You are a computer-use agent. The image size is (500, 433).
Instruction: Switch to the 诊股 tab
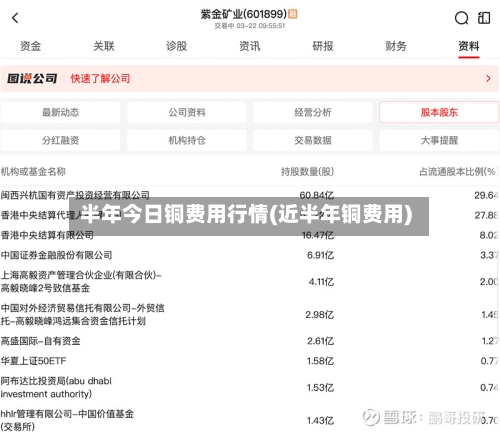pos(176,46)
